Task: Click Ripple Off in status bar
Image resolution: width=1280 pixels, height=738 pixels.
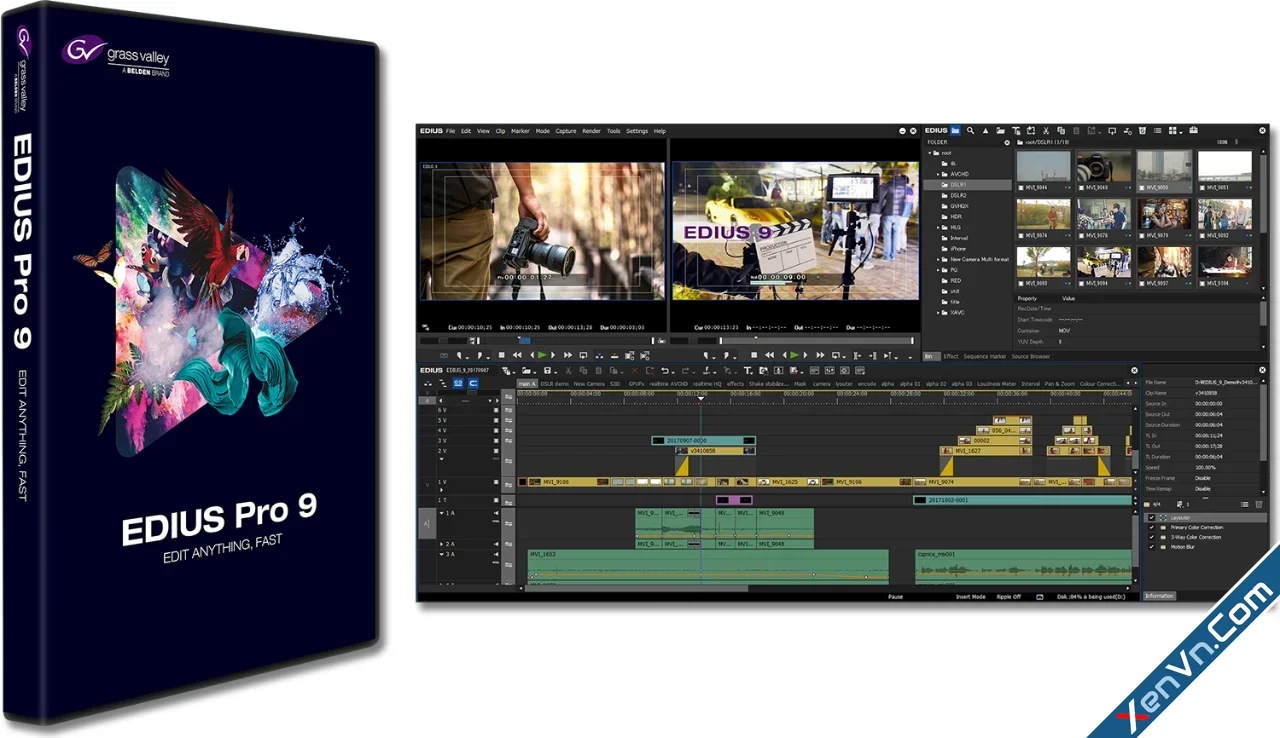Action: click(x=1010, y=597)
